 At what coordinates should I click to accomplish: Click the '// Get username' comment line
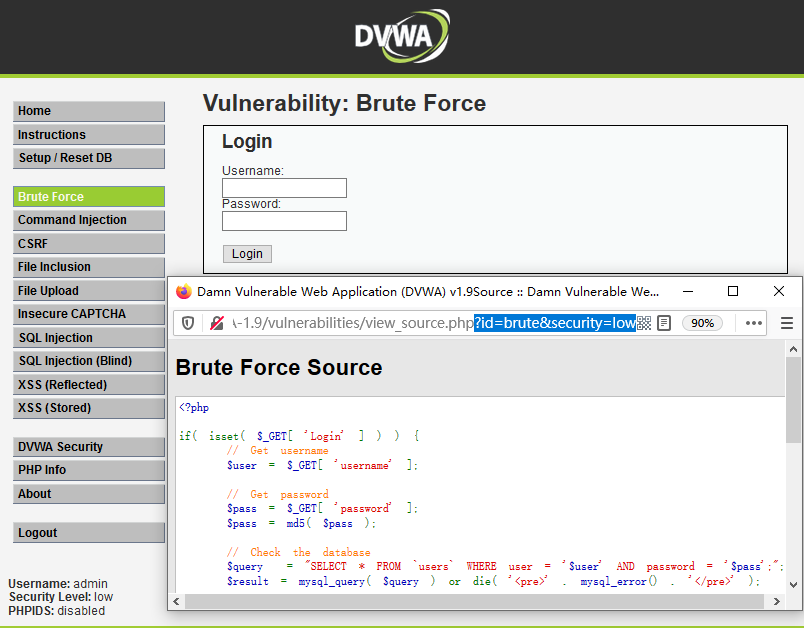(x=277, y=451)
